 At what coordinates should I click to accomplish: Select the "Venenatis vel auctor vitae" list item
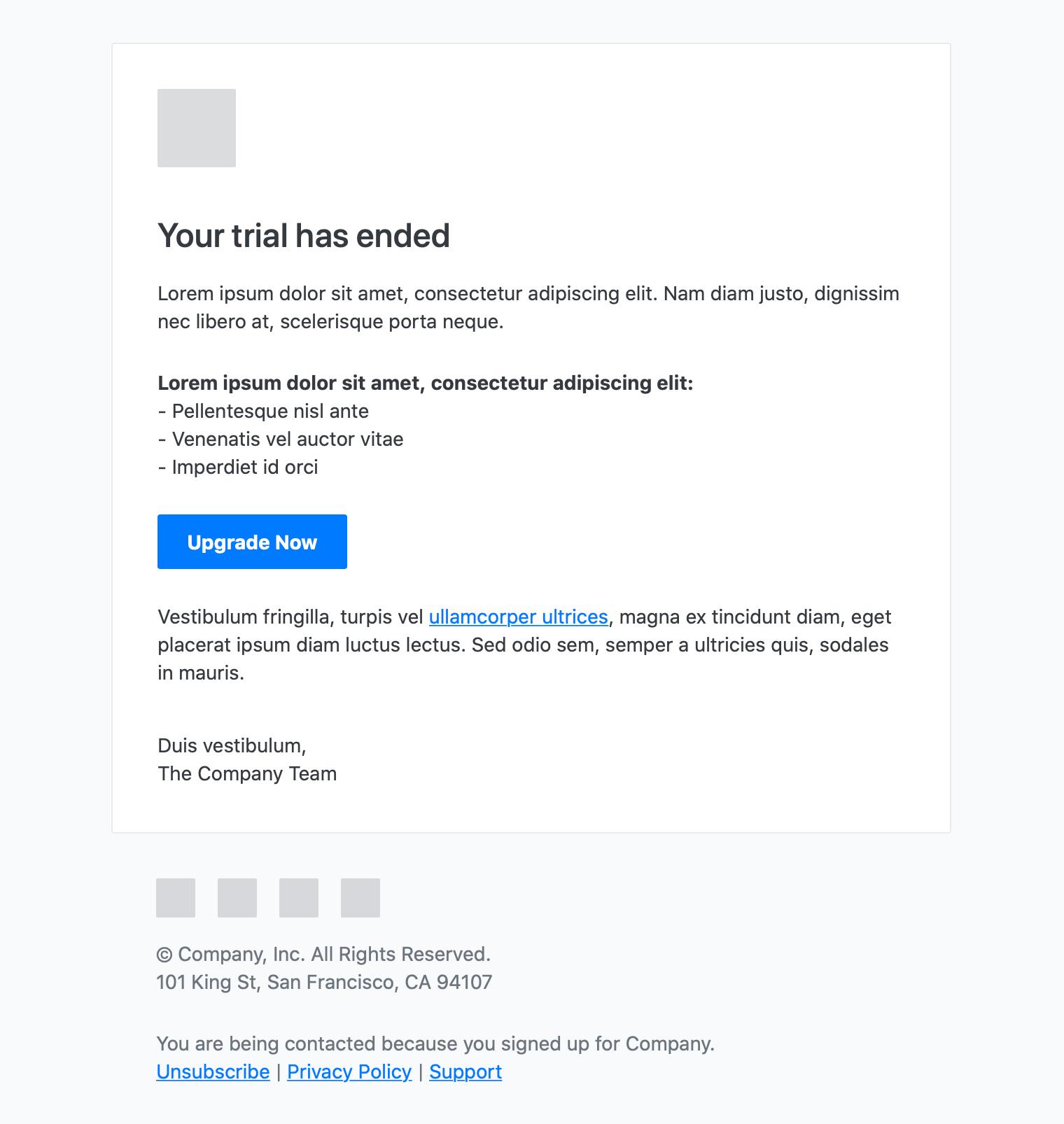click(x=280, y=439)
